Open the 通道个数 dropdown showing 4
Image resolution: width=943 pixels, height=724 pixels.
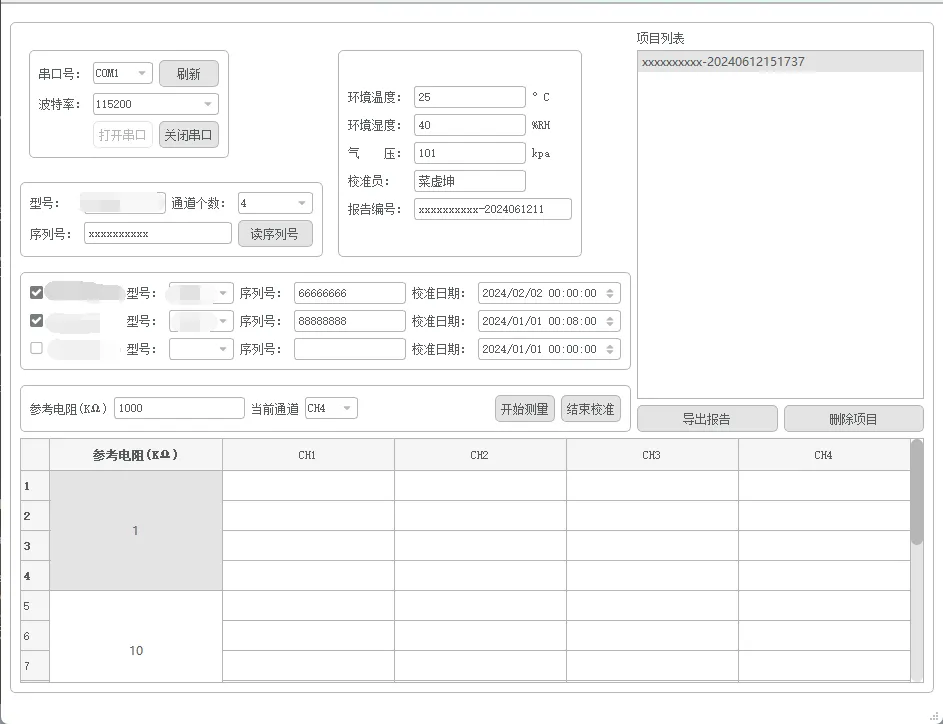pyautogui.click(x=275, y=203)
